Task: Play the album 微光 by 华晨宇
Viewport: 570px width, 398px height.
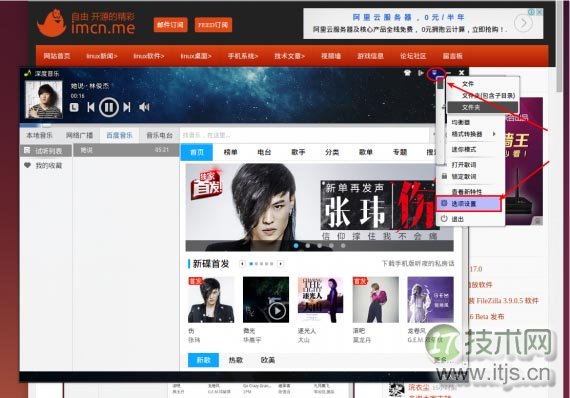Action: 277,311
